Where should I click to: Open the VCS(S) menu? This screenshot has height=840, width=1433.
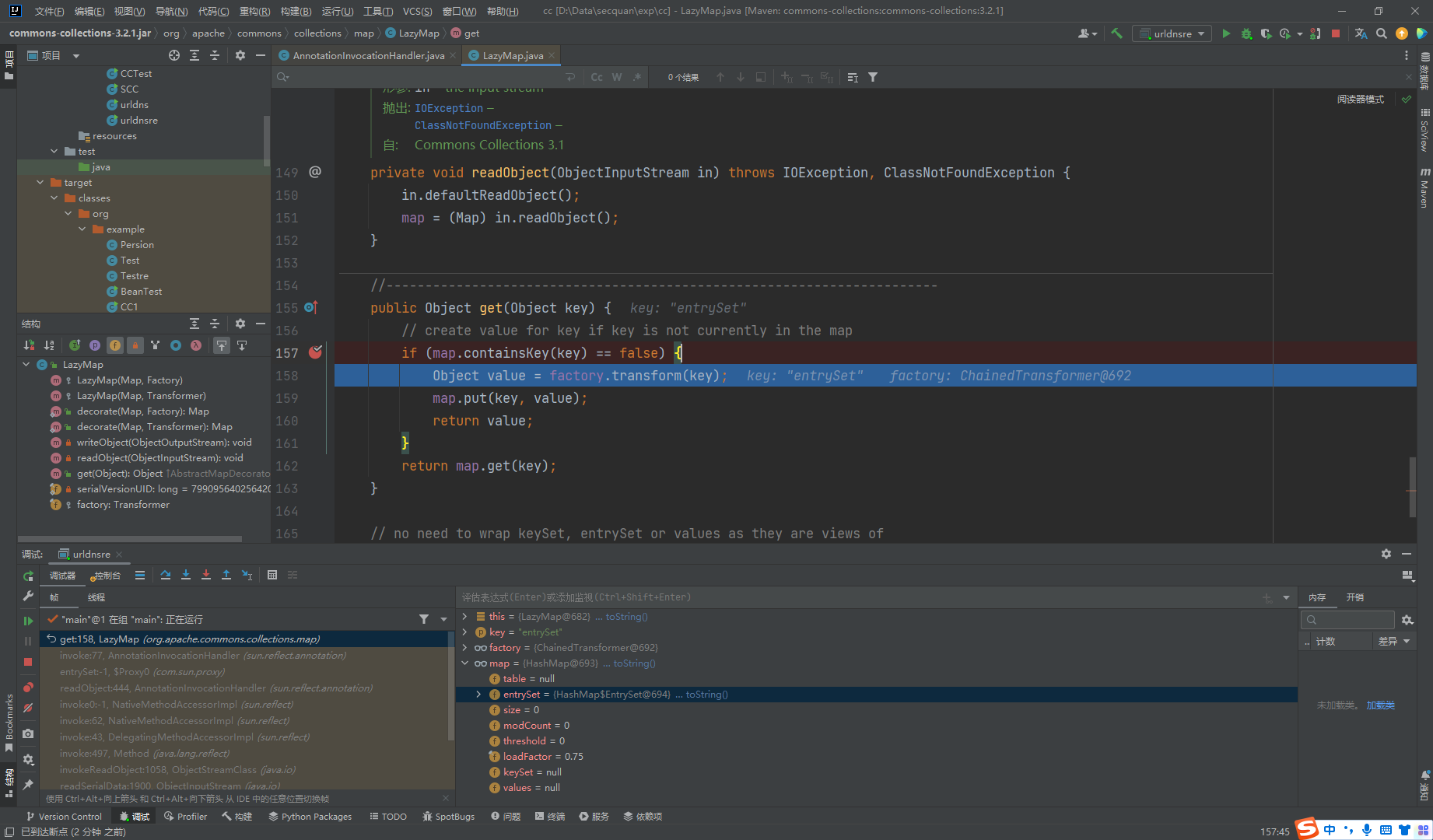417,11
